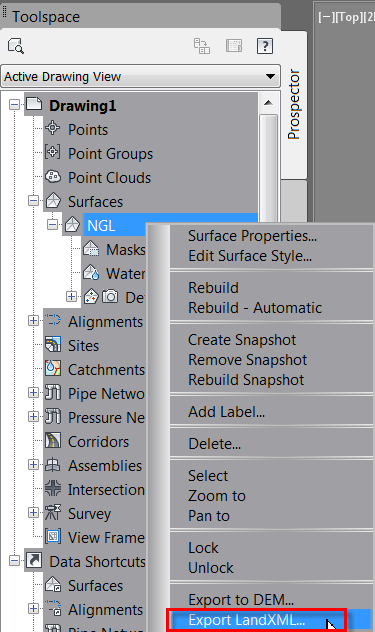Expand the Definition node under NGL
The image size is (375, 632).
(71, 297)
